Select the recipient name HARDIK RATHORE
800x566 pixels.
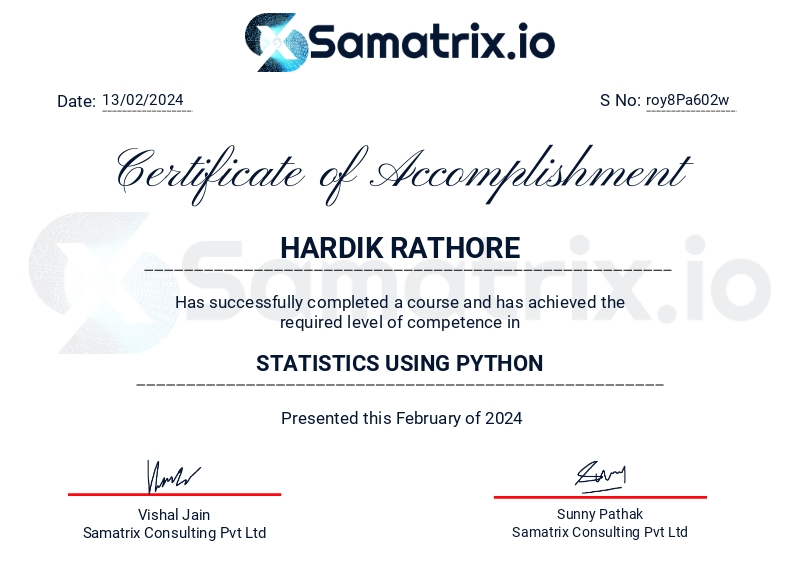coord(400,248)
